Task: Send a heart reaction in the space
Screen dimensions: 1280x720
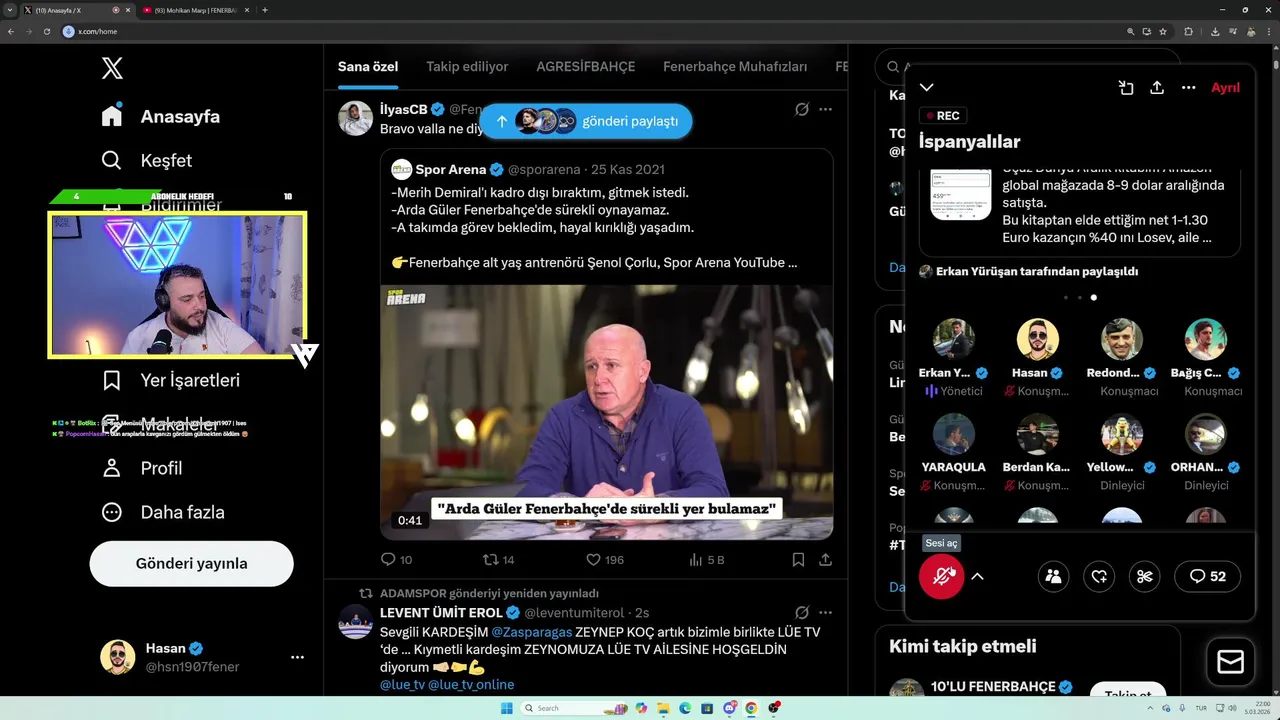Action: point(1099,576)
